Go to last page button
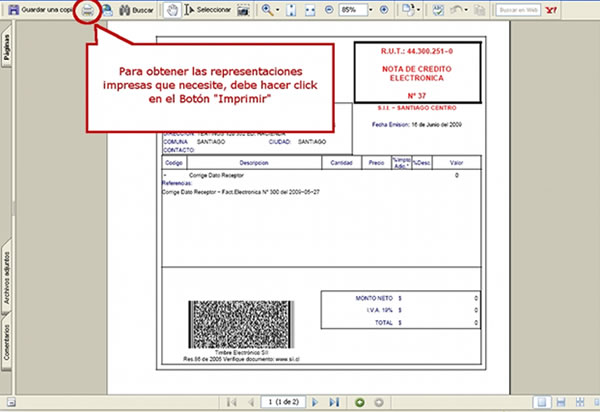The width and height of the screenshot is (600, 412). coord(334,402)
